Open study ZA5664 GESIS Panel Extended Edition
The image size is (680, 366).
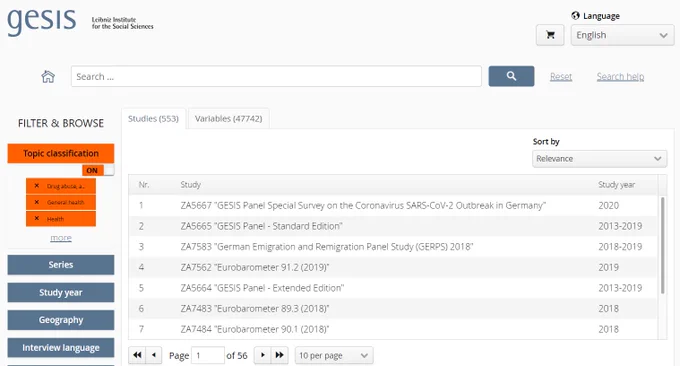tap(262, 288)
